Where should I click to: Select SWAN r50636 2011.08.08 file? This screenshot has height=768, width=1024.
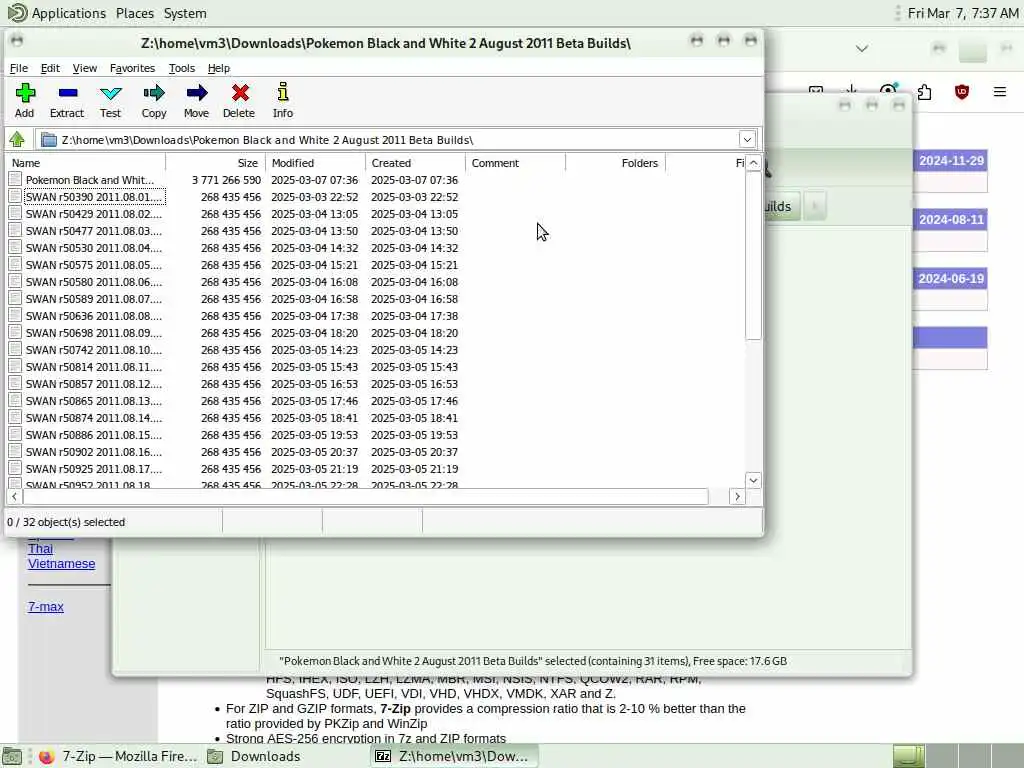[x=94, y=315]
